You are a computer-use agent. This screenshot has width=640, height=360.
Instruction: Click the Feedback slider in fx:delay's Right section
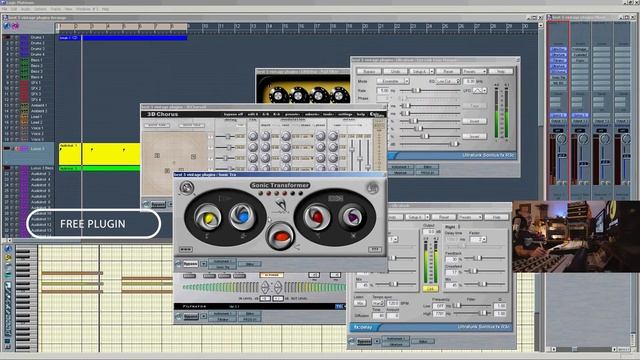point(483,258)
